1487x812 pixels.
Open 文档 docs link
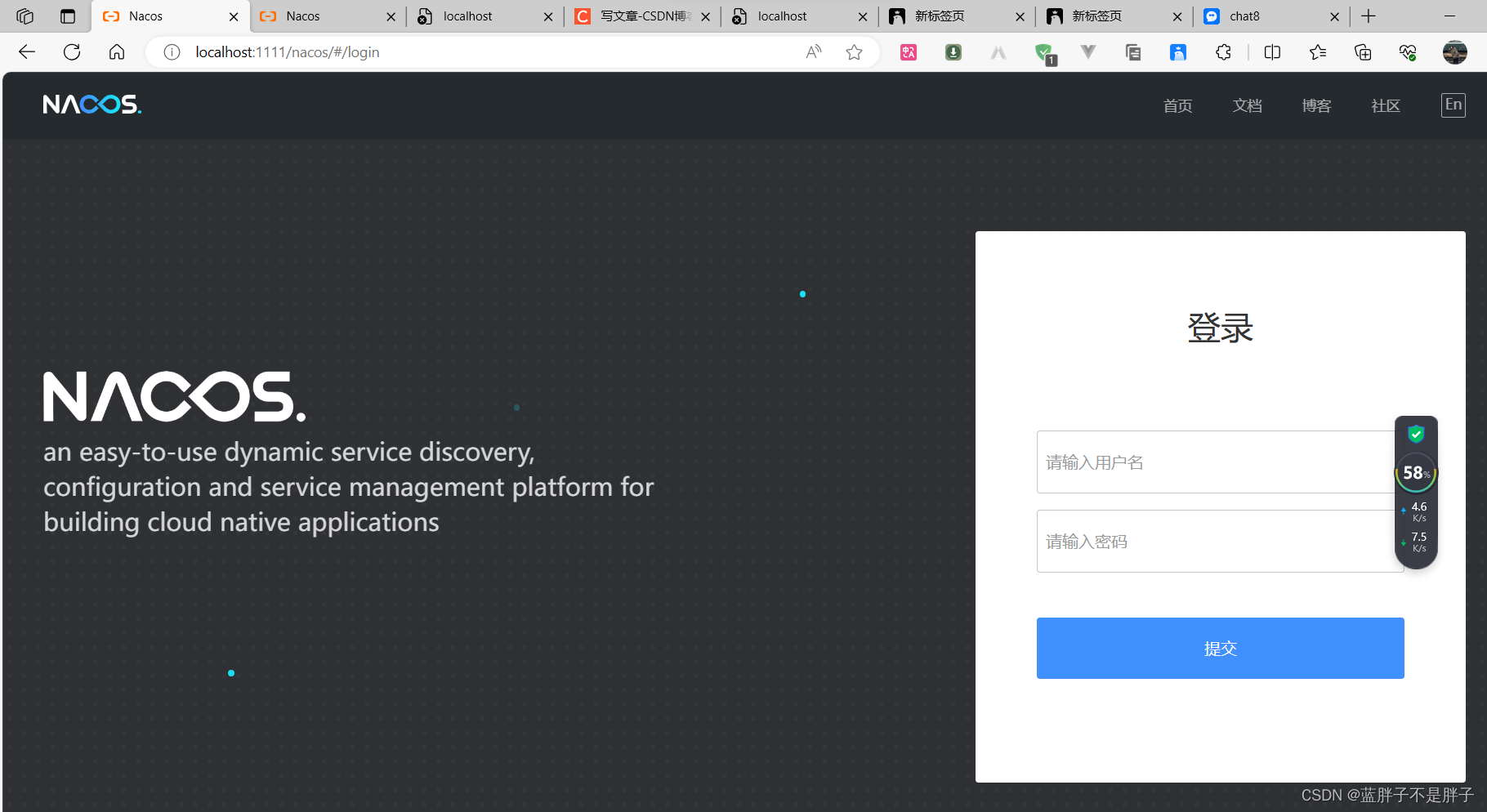tap(1248, 105)
